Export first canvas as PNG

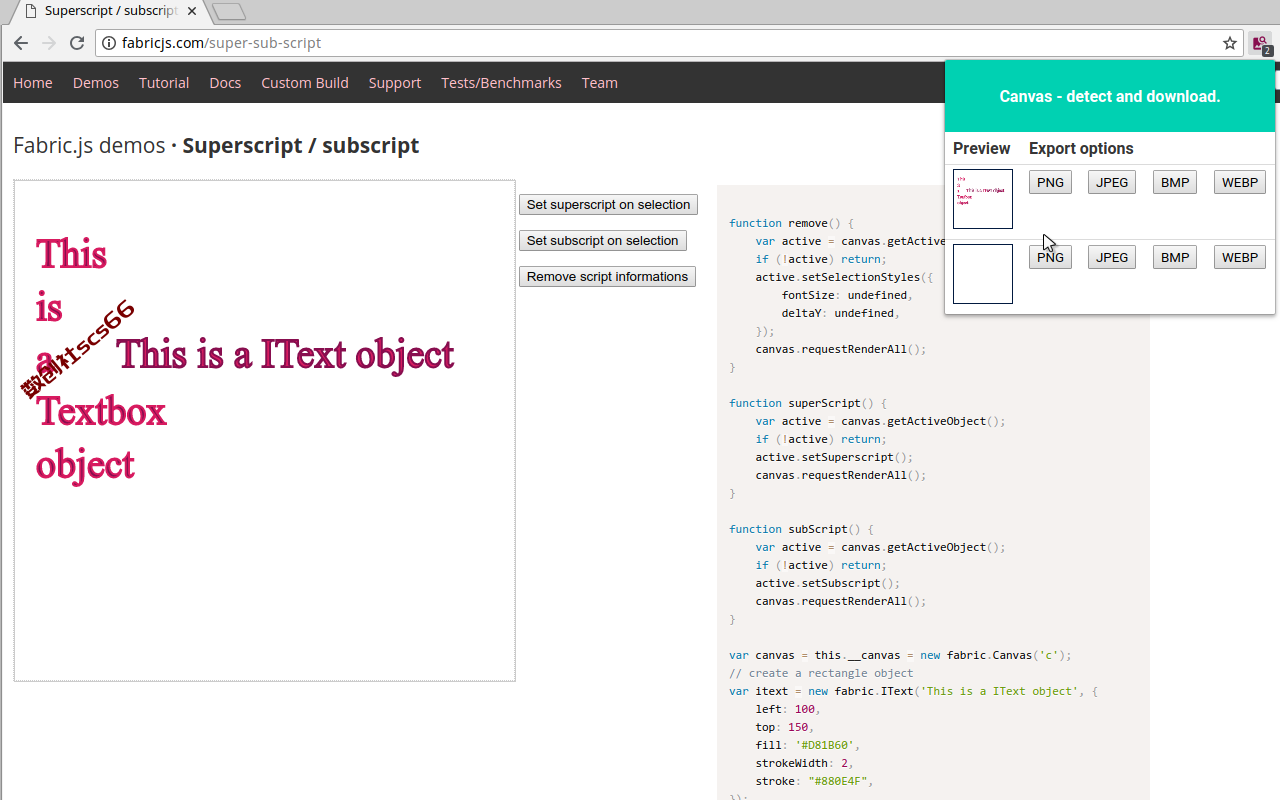pyautogui.click(x=1050, y=182)
